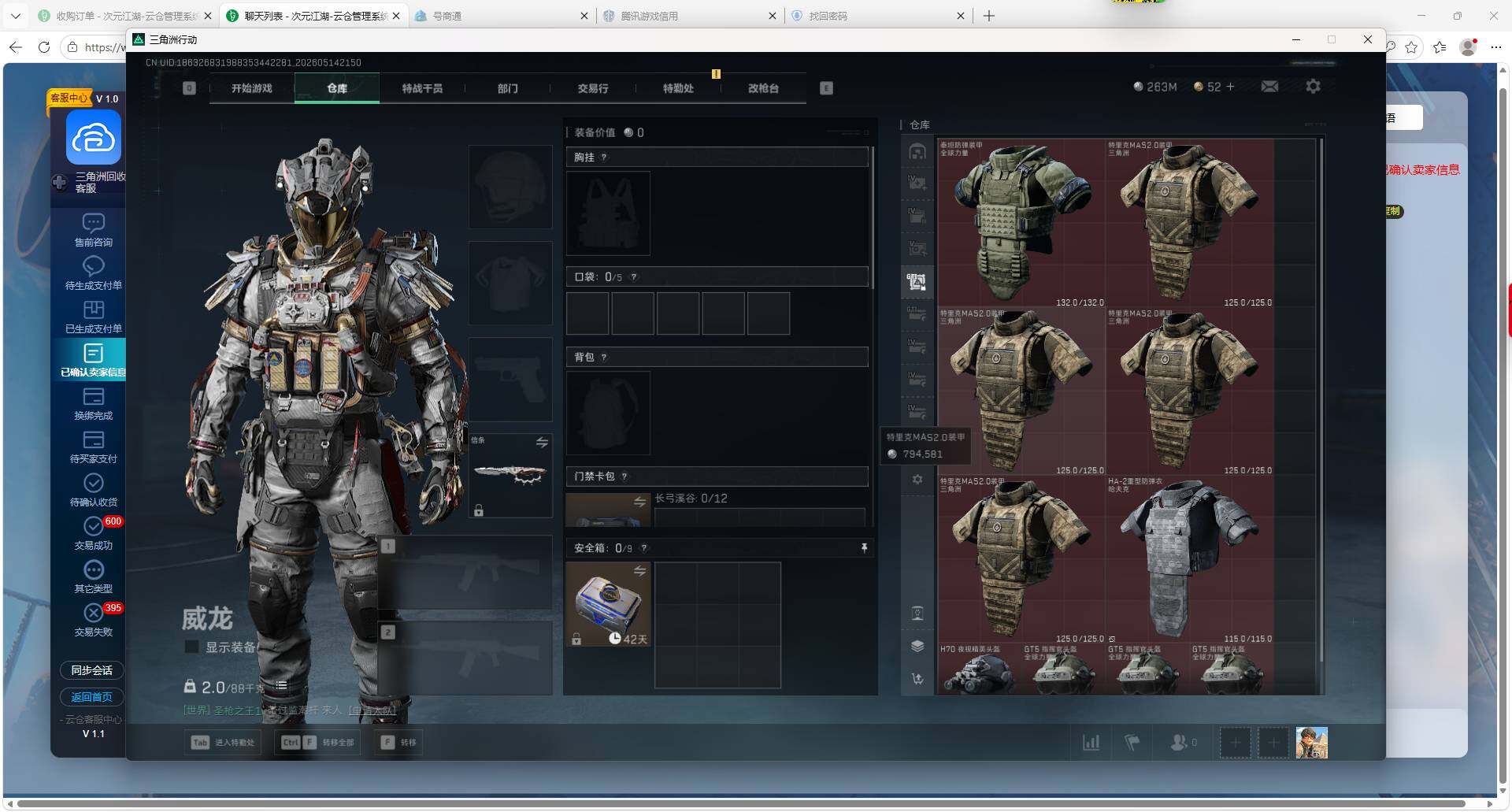Click the 同步会话 button
Screen dimensions: 1512x812
click(x=92, y=670)
